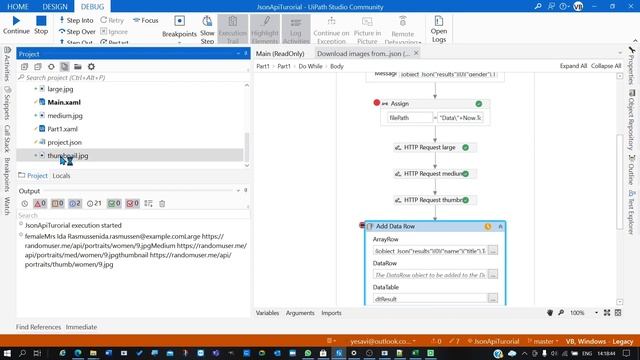Toggle Show All Files icon in Project panel
The width and height of the screenshot is (640, 360).
pyautogui.click(x=64, y=67)
